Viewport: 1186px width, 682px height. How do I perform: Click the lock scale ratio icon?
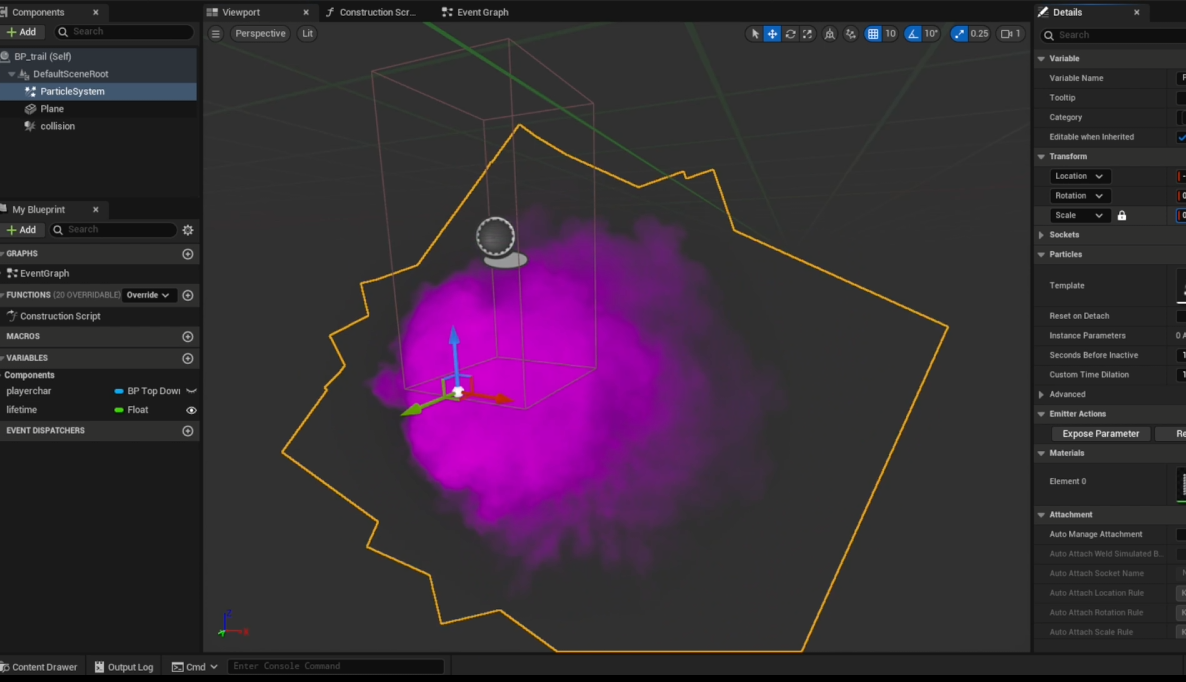click(x=1121, y=216)
